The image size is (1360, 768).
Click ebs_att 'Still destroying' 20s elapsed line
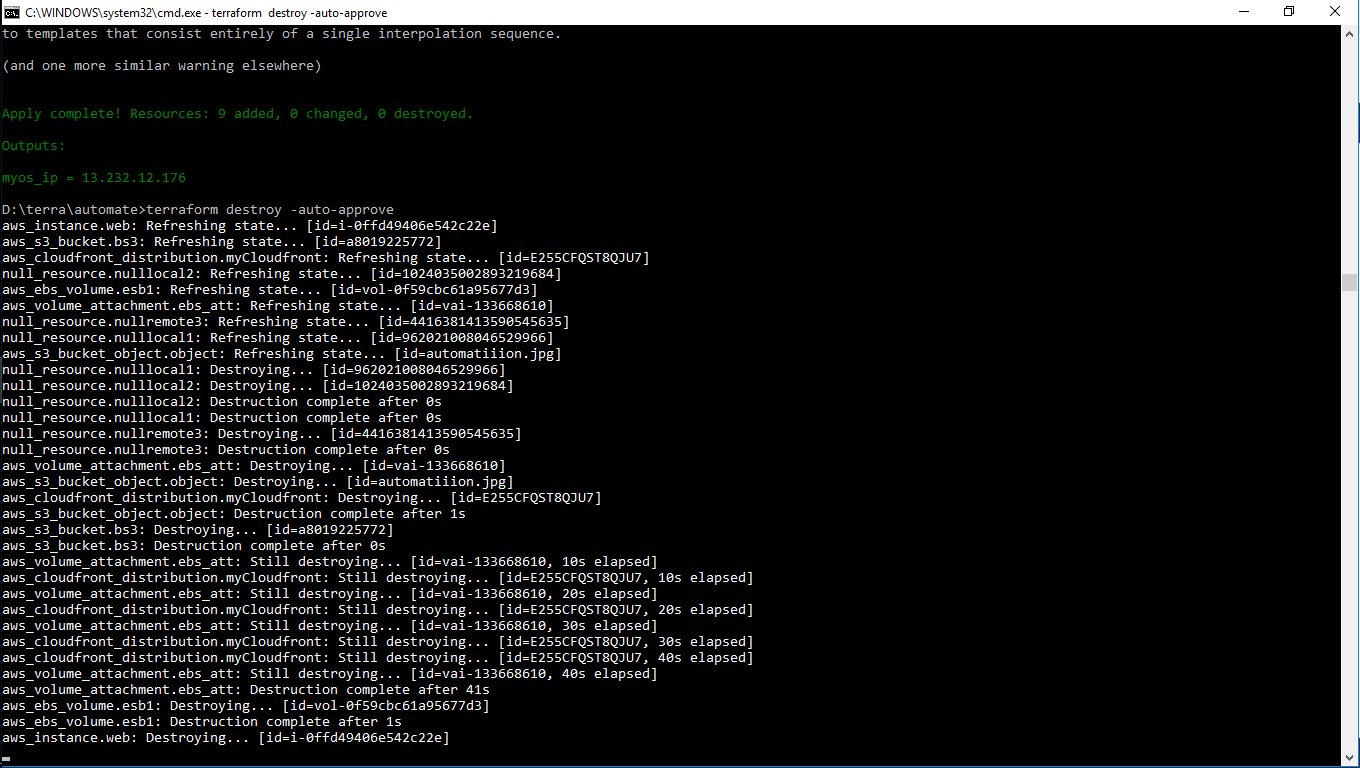[x=330, y=594]
